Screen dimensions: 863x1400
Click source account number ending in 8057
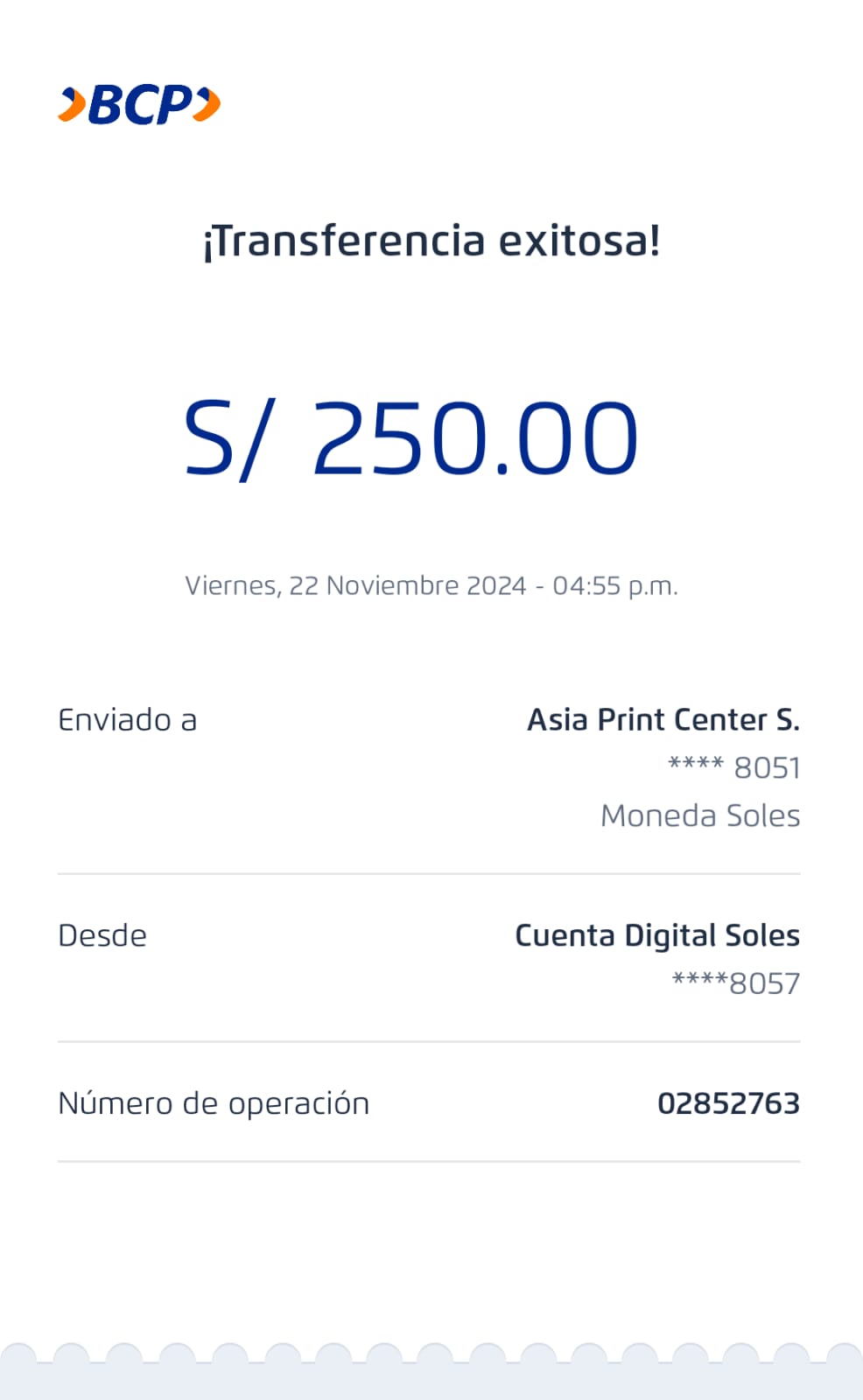click(735, 983)
